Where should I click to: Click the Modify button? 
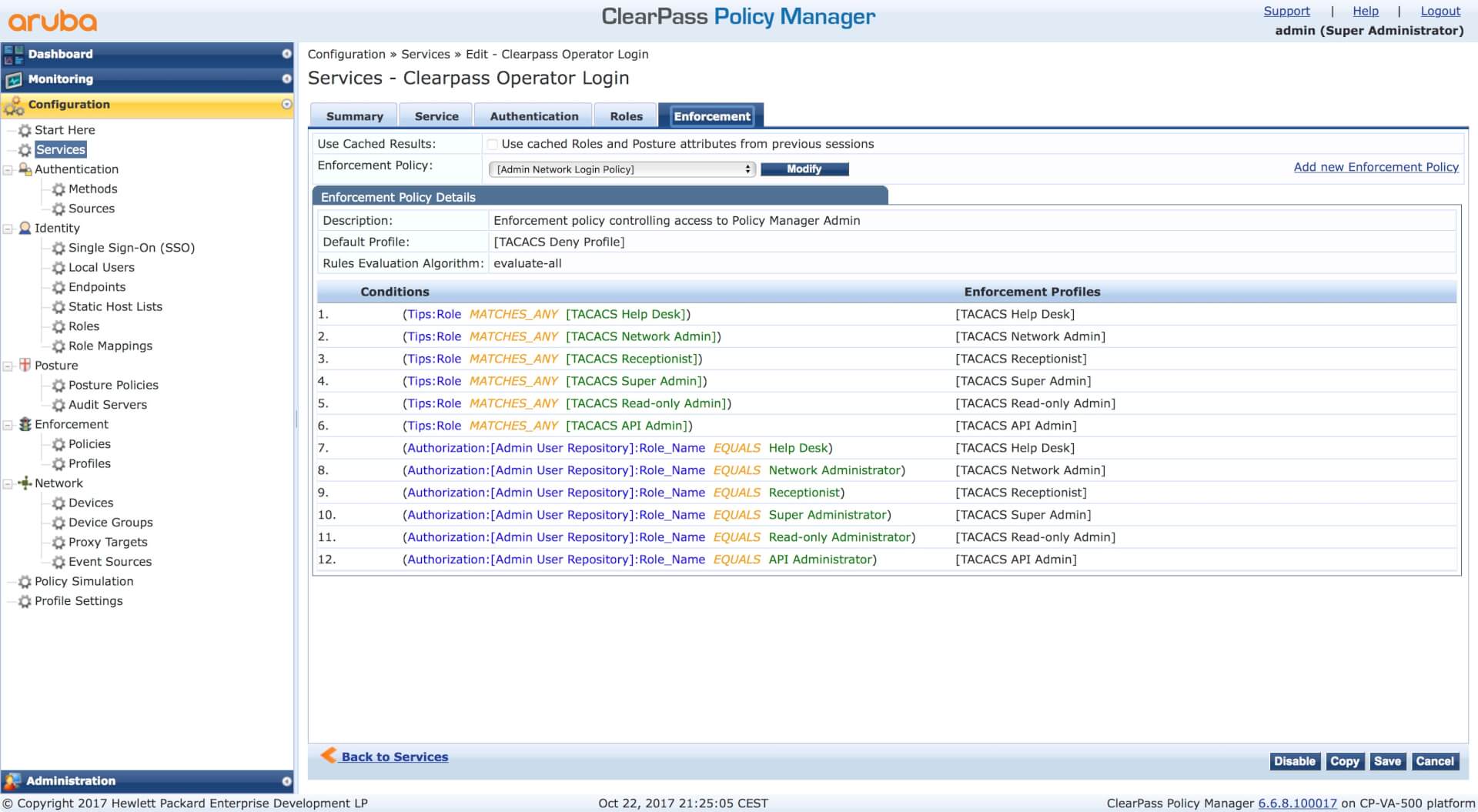tap(804, 169)
